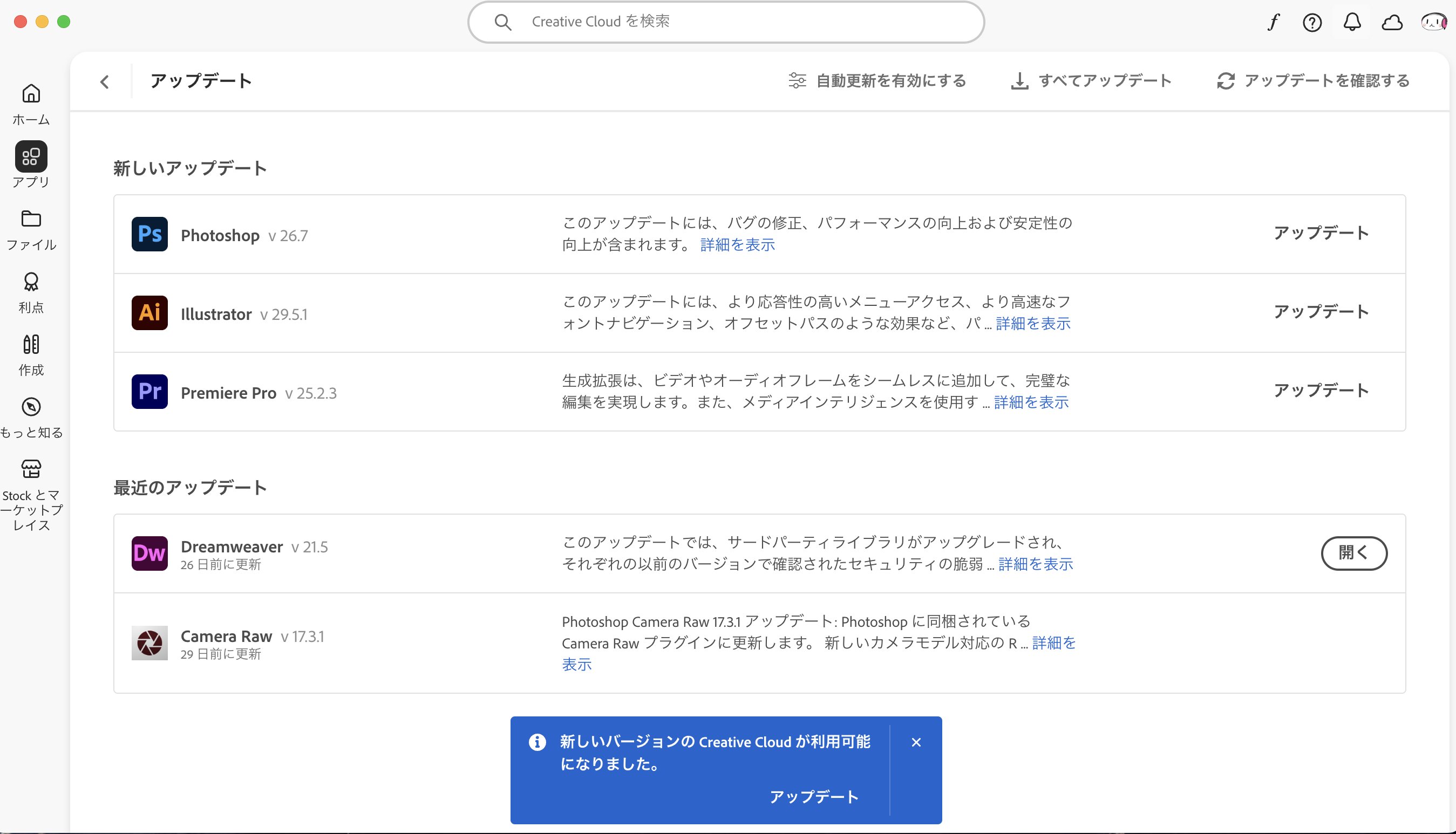Click the アップデート page title
Viewport: 1456px width, 834px height.
point(201,81)
